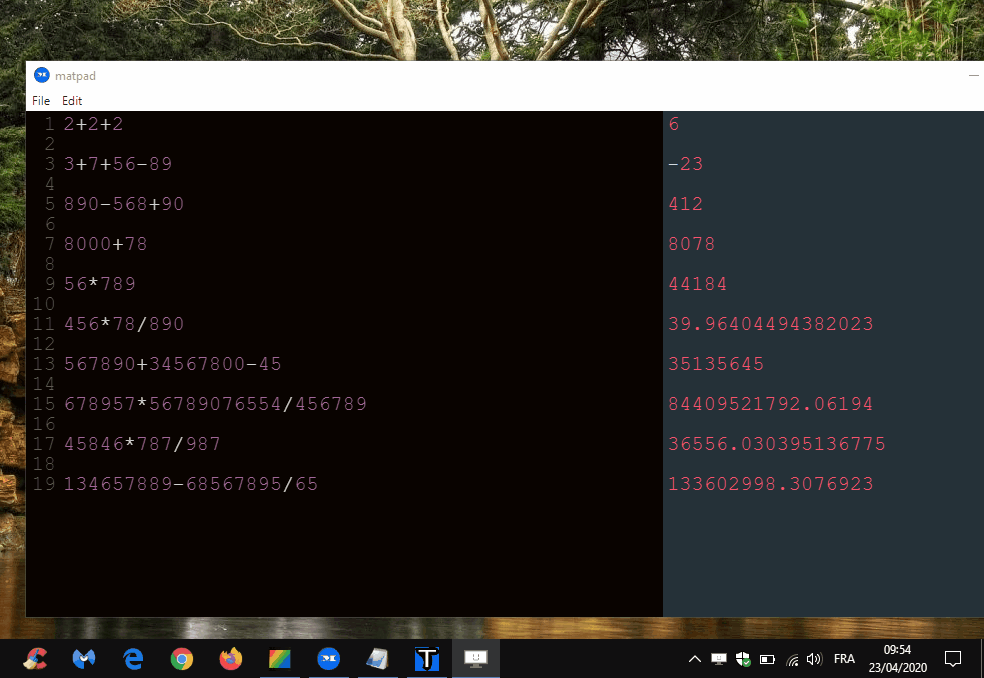Click expression 678957*56789076554/456789 on line 15

(215, 404)
